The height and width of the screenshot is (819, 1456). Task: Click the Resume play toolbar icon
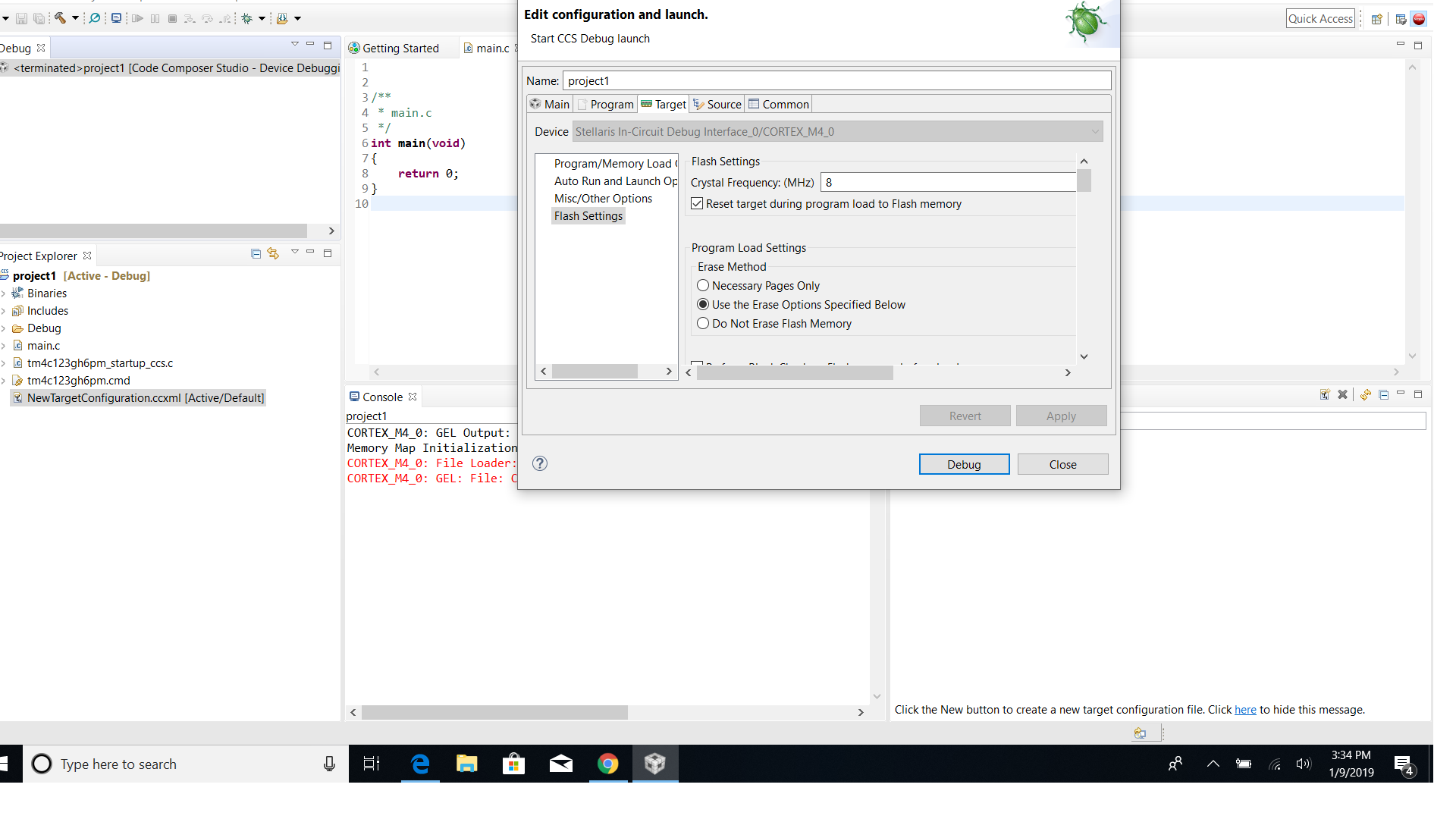click(137, 18)
